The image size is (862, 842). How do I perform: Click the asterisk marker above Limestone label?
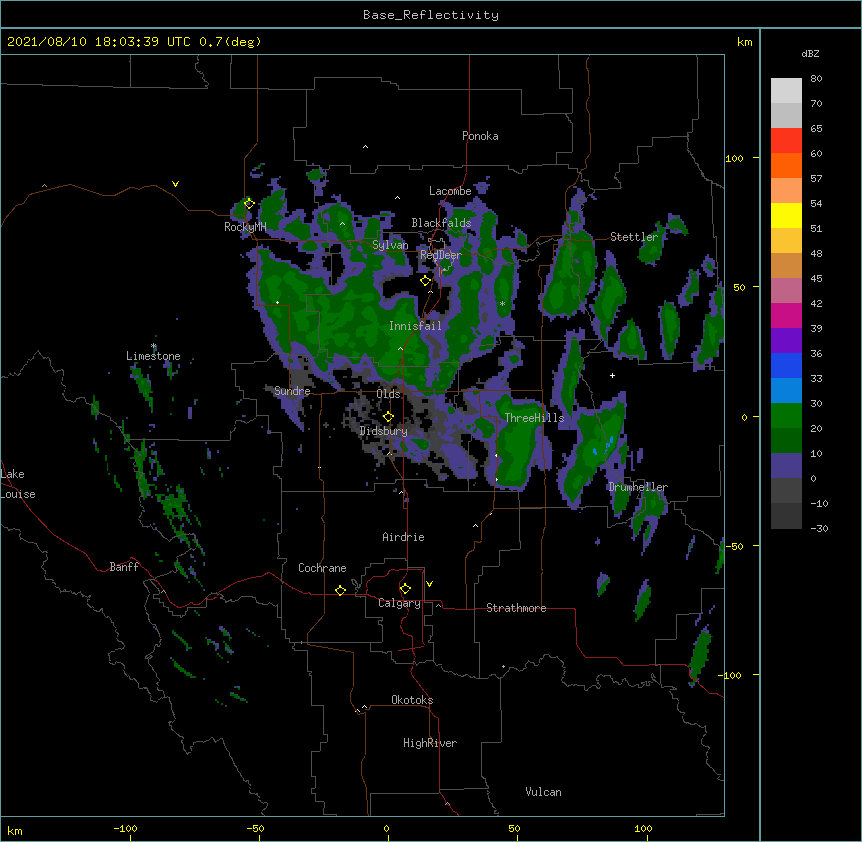click(154, 346)
